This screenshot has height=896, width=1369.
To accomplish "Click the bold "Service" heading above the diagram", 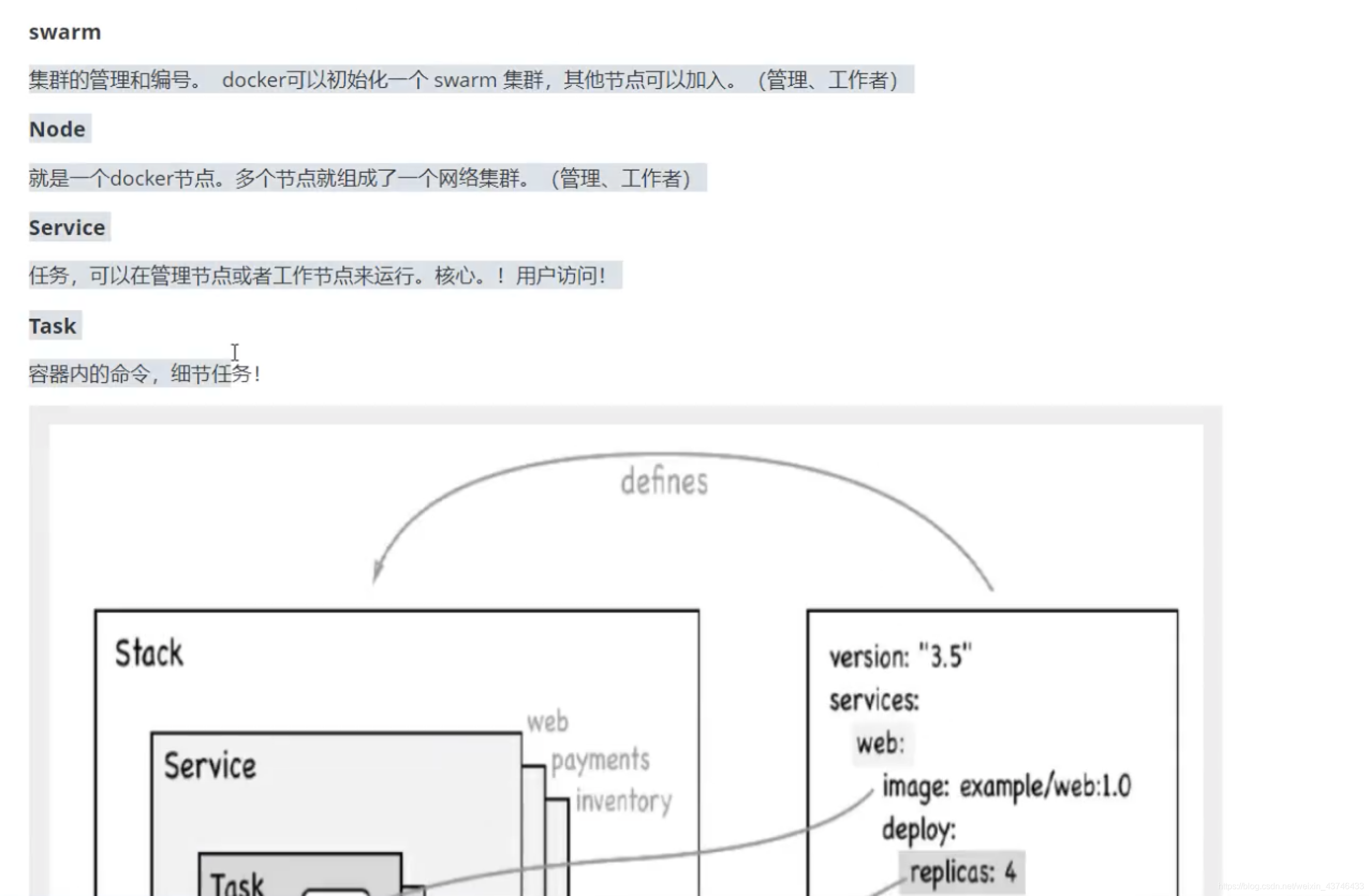I will [67, 227].
